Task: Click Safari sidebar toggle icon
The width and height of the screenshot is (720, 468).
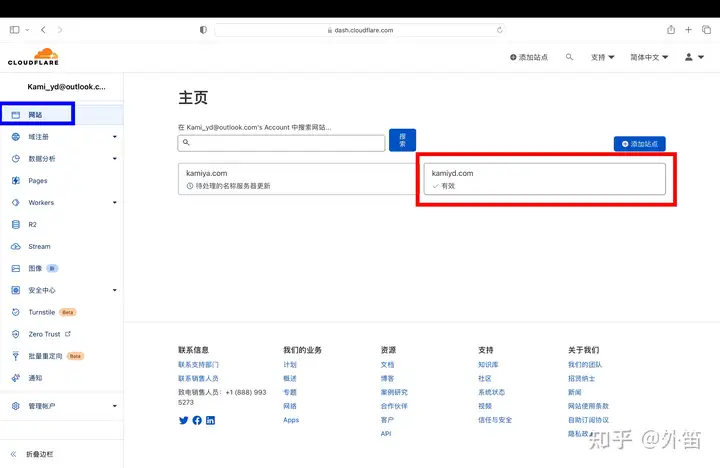Action: coord(15,30)
